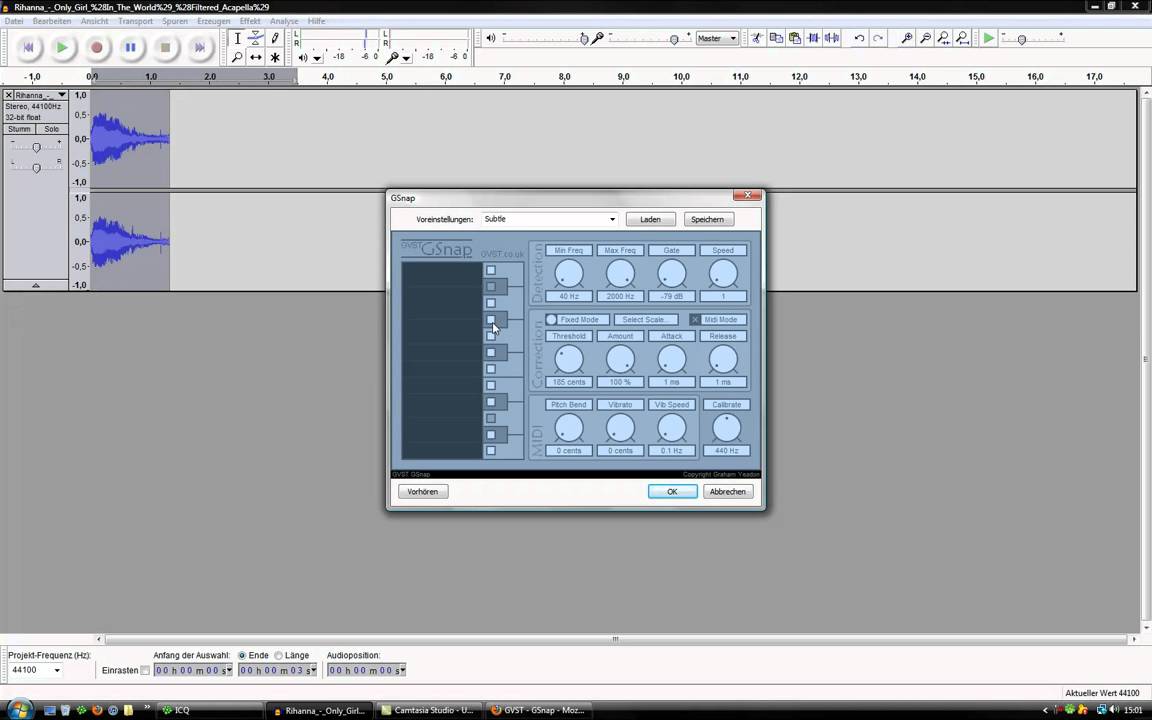Click the Speichern button
This screenshot has height=720, width=1152.
point(708,219)
